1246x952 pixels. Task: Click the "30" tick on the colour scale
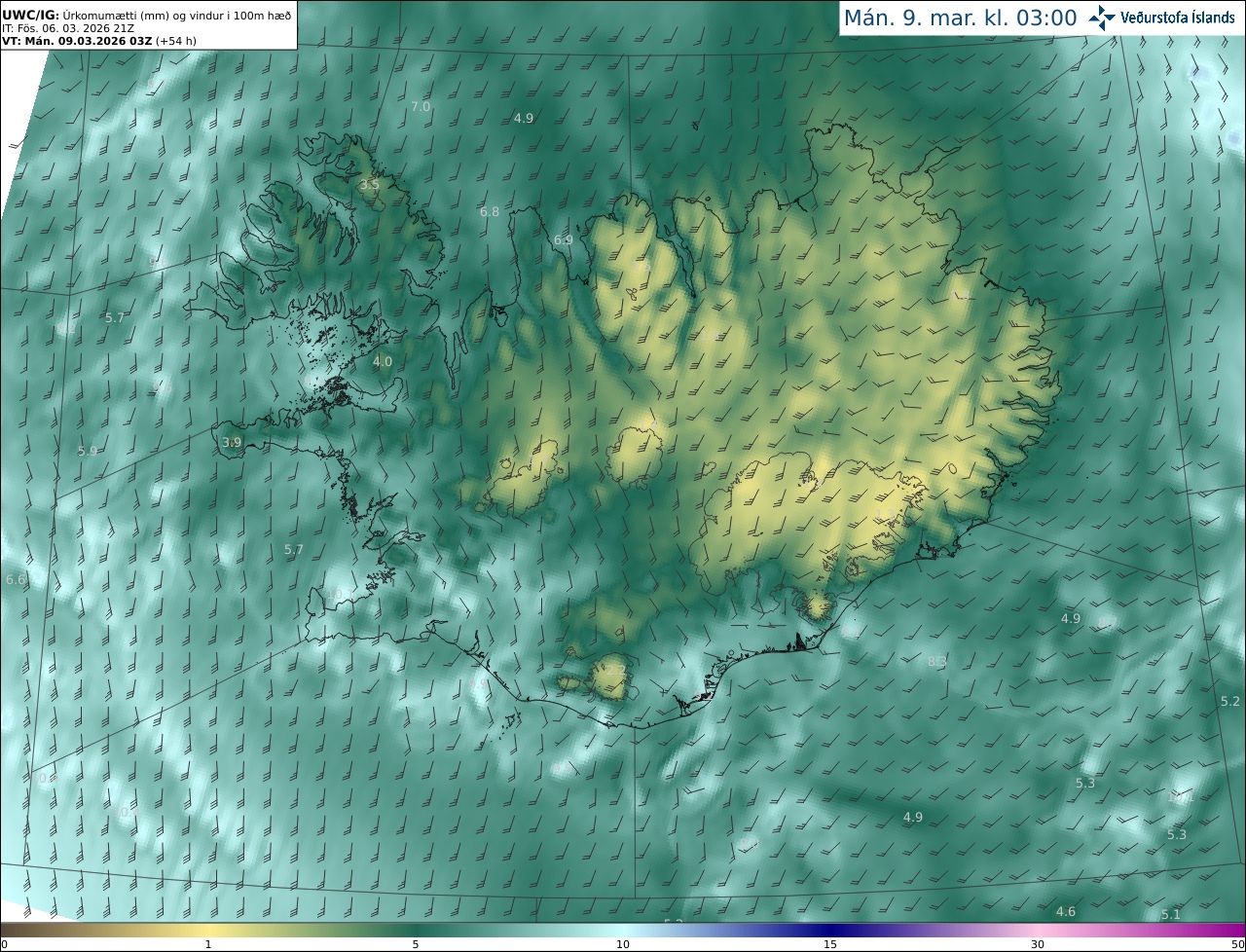pos(1038,944)
